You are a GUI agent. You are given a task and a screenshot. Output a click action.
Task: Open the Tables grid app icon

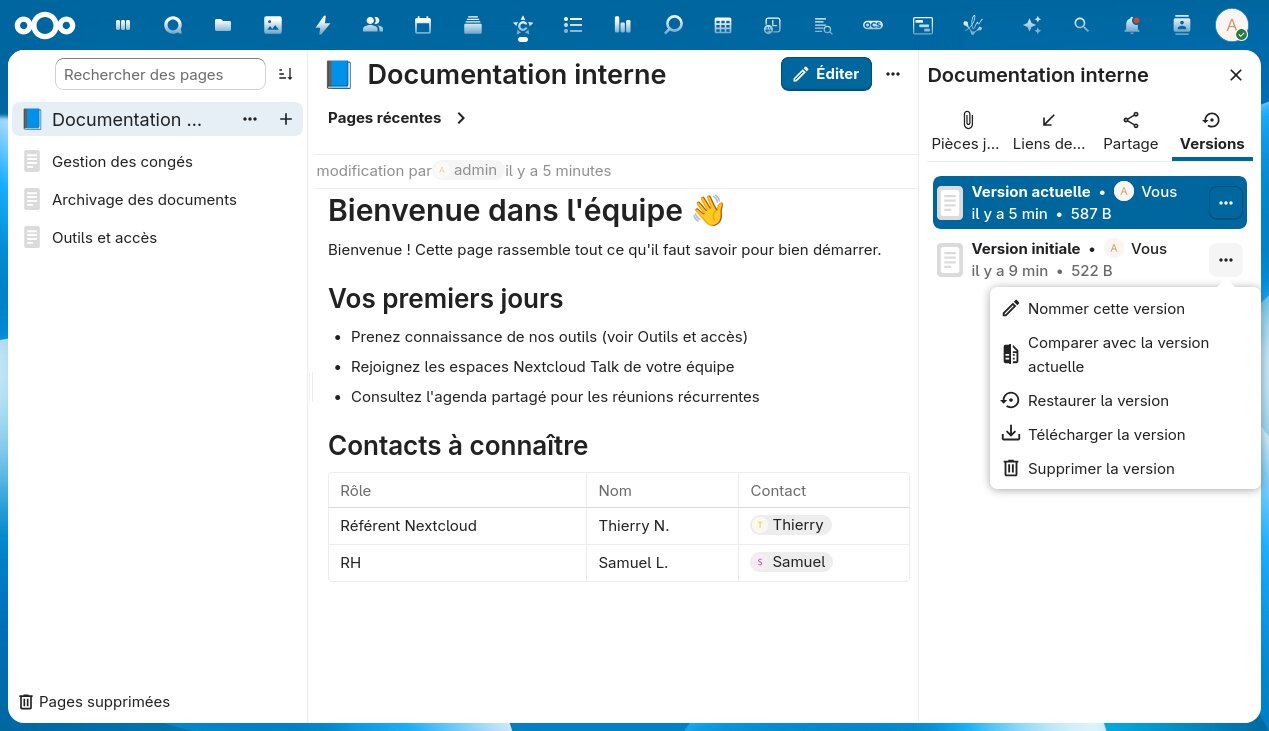click(723, 25)
